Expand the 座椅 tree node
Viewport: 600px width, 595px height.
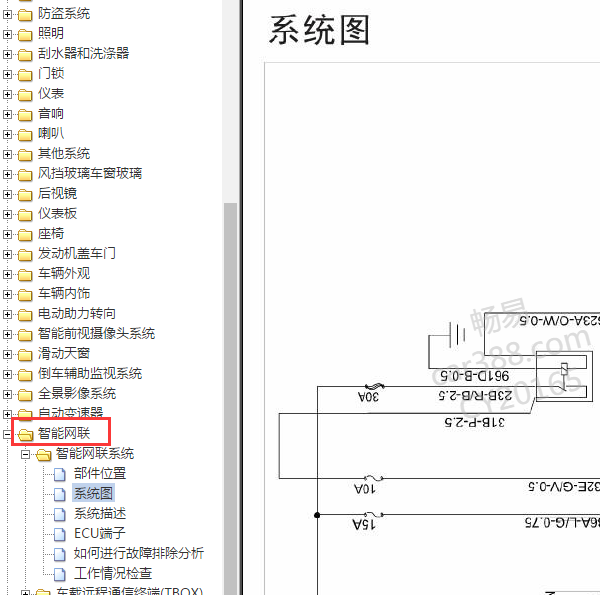pos(7,234)
